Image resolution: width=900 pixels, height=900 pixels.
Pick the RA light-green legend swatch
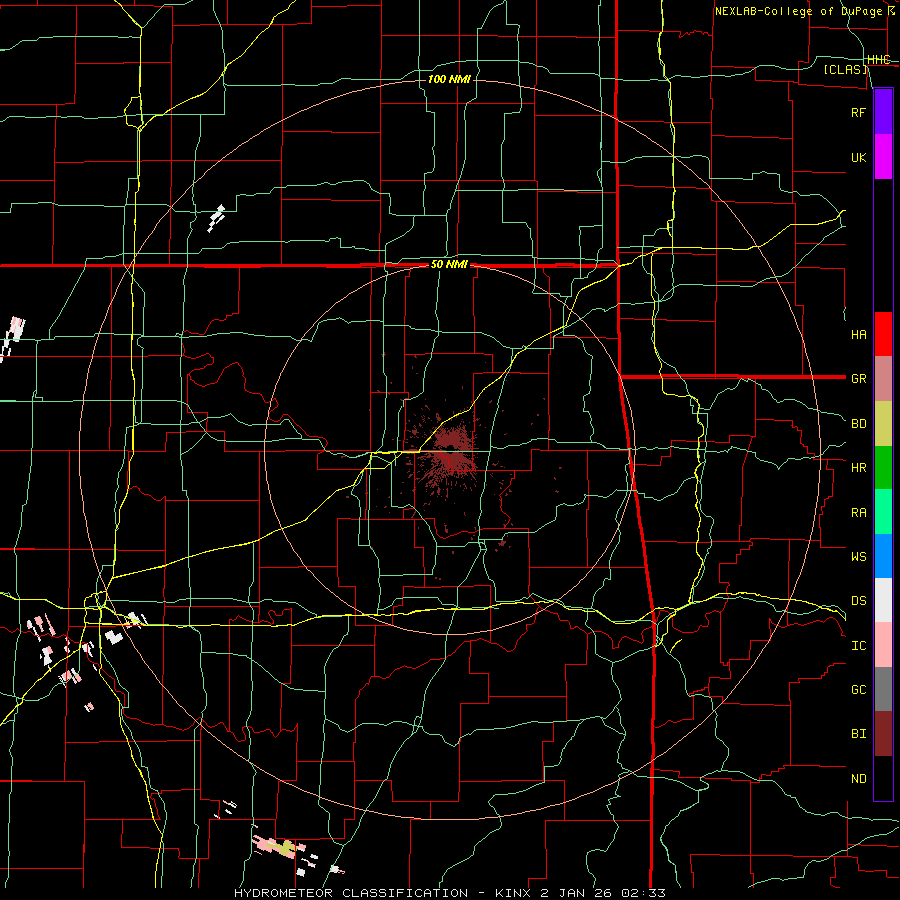click(x=883, y=512)
